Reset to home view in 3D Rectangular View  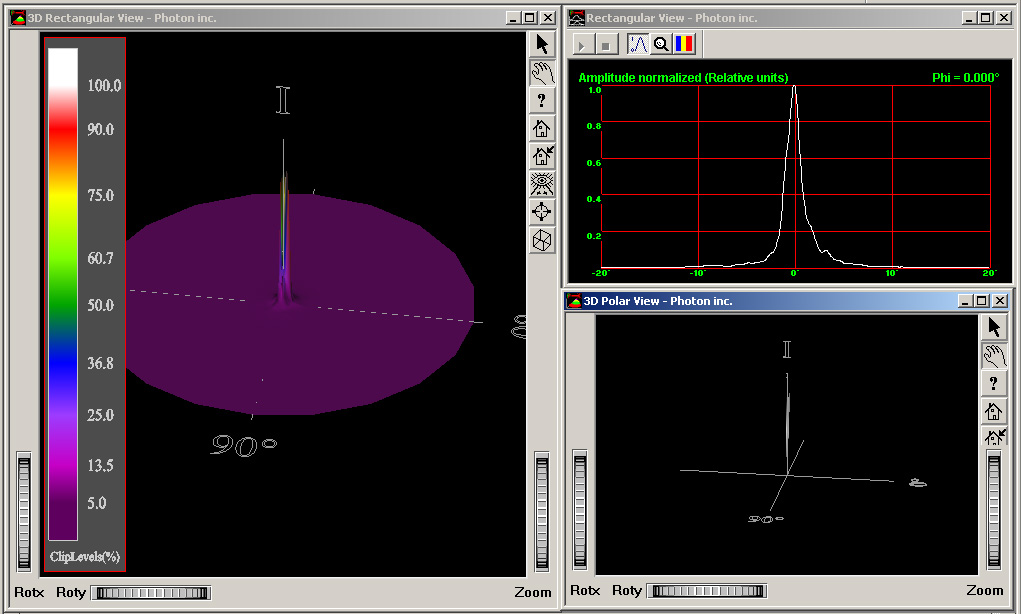542,128
